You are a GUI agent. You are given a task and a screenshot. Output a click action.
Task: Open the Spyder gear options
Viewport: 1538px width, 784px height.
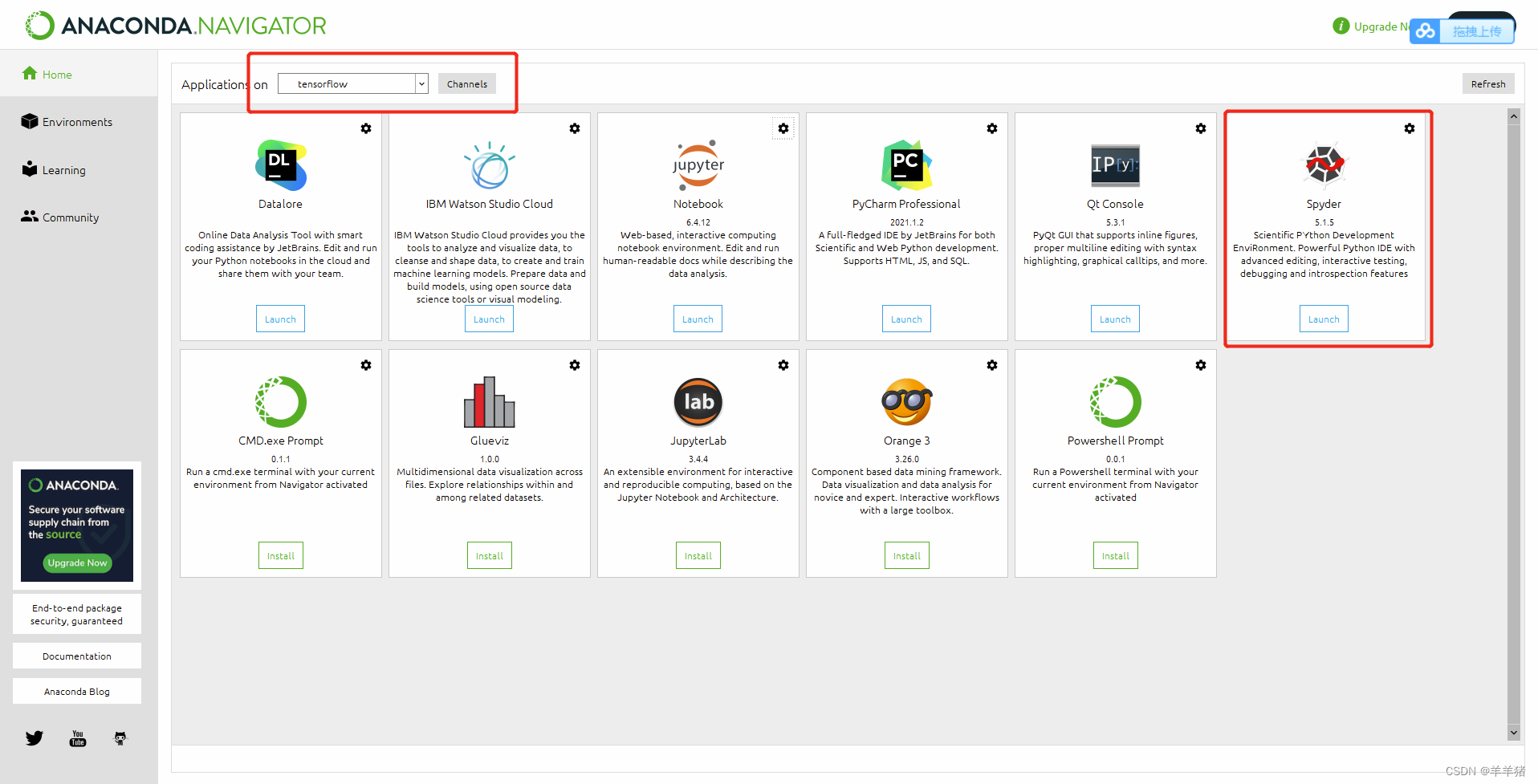[x=1410, y=128]
